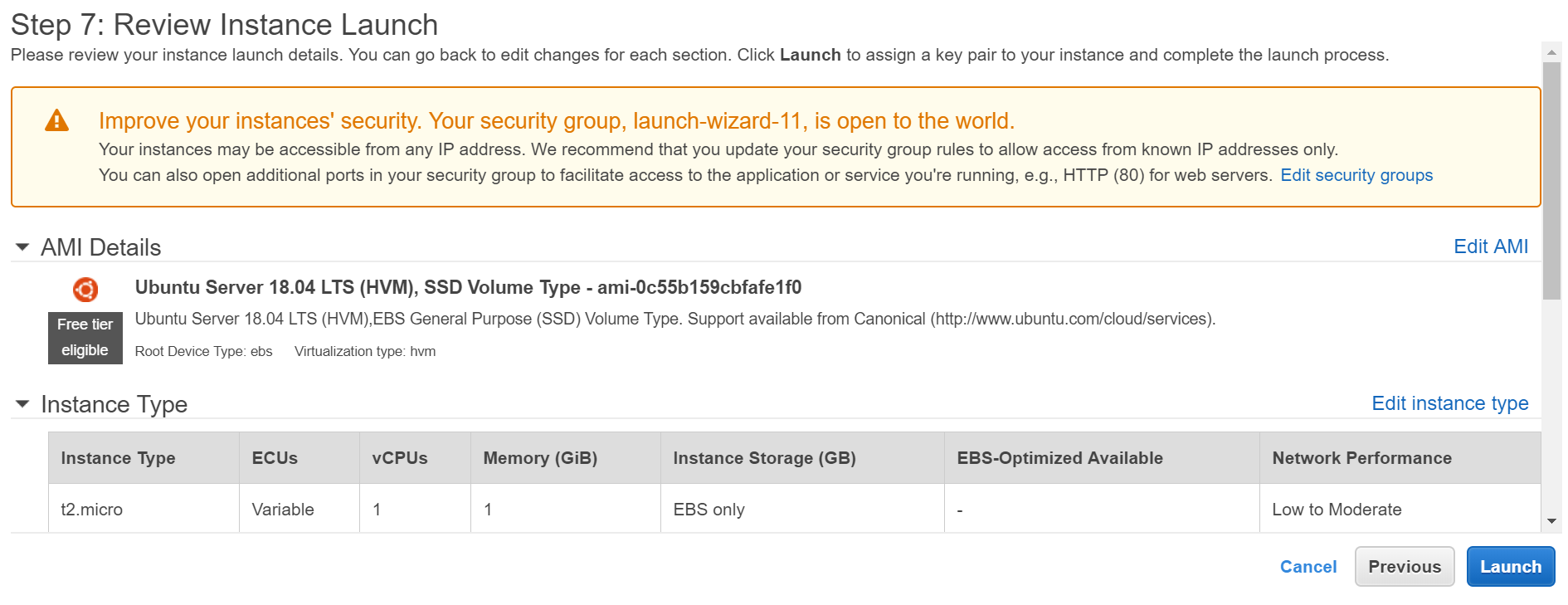This screenshot has width=1568, height=605.
Task: Click the orange warning triangle icon
Action: pos(56,121)
